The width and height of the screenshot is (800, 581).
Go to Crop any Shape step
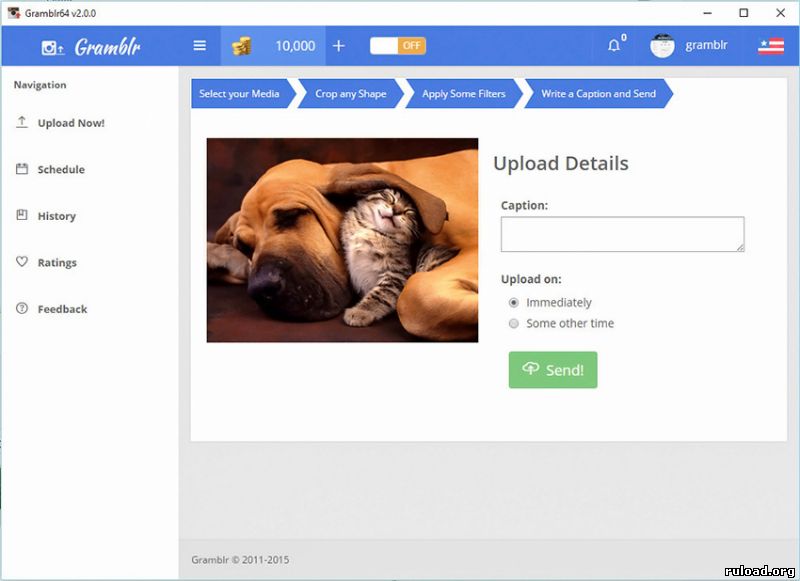click(350, 94)
